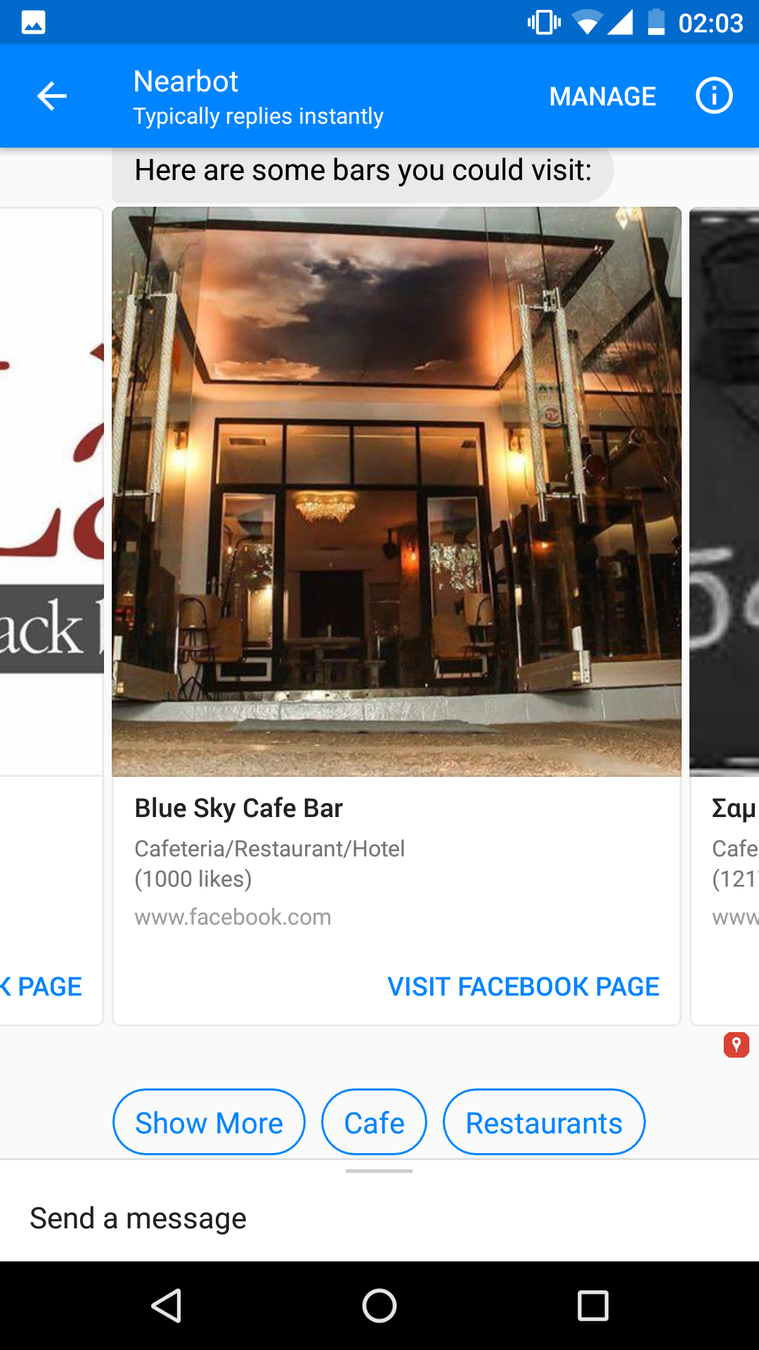Tap the Send a message field
This screenshot has height=1350, width=759.
pyautogui.click(x=379, y=1218)
